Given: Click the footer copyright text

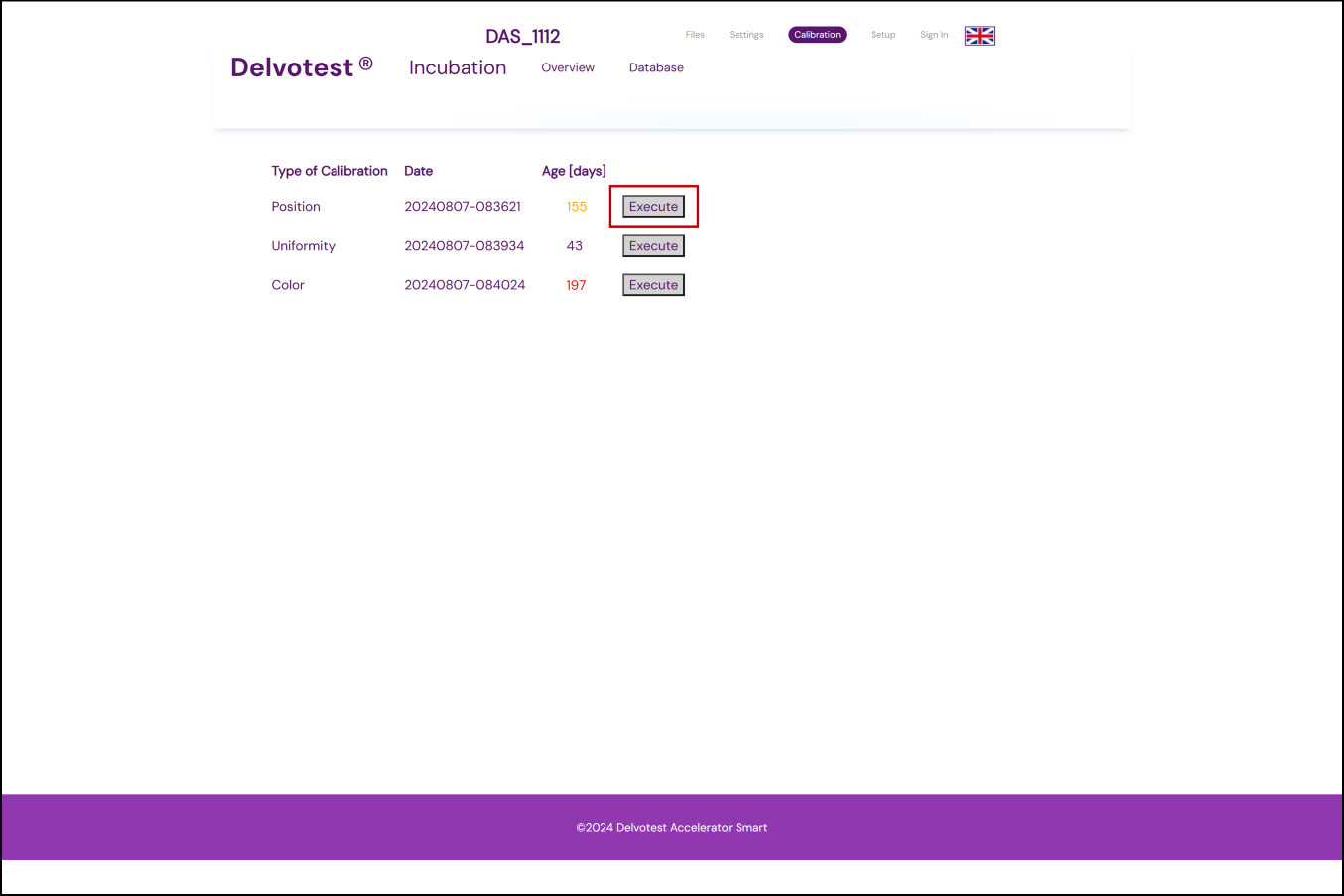Looking at the screenshot, I should 672,827.
